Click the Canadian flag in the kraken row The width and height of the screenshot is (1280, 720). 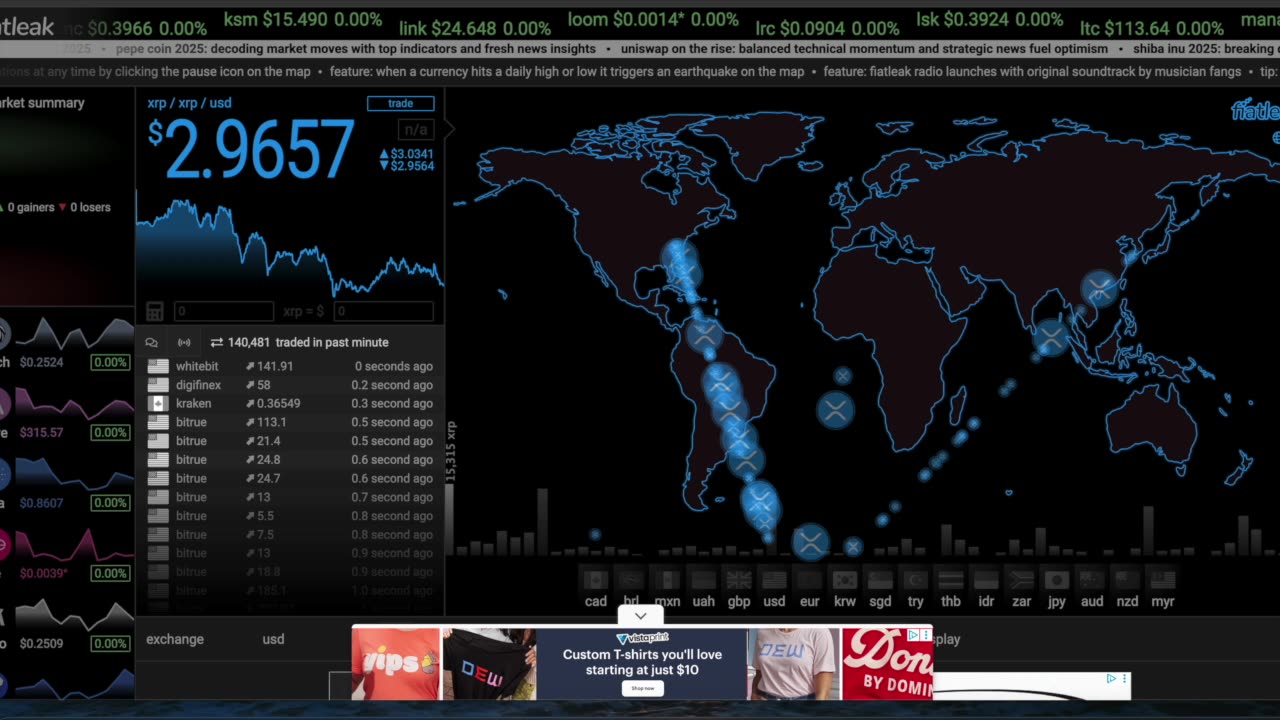tap(158, 403)
